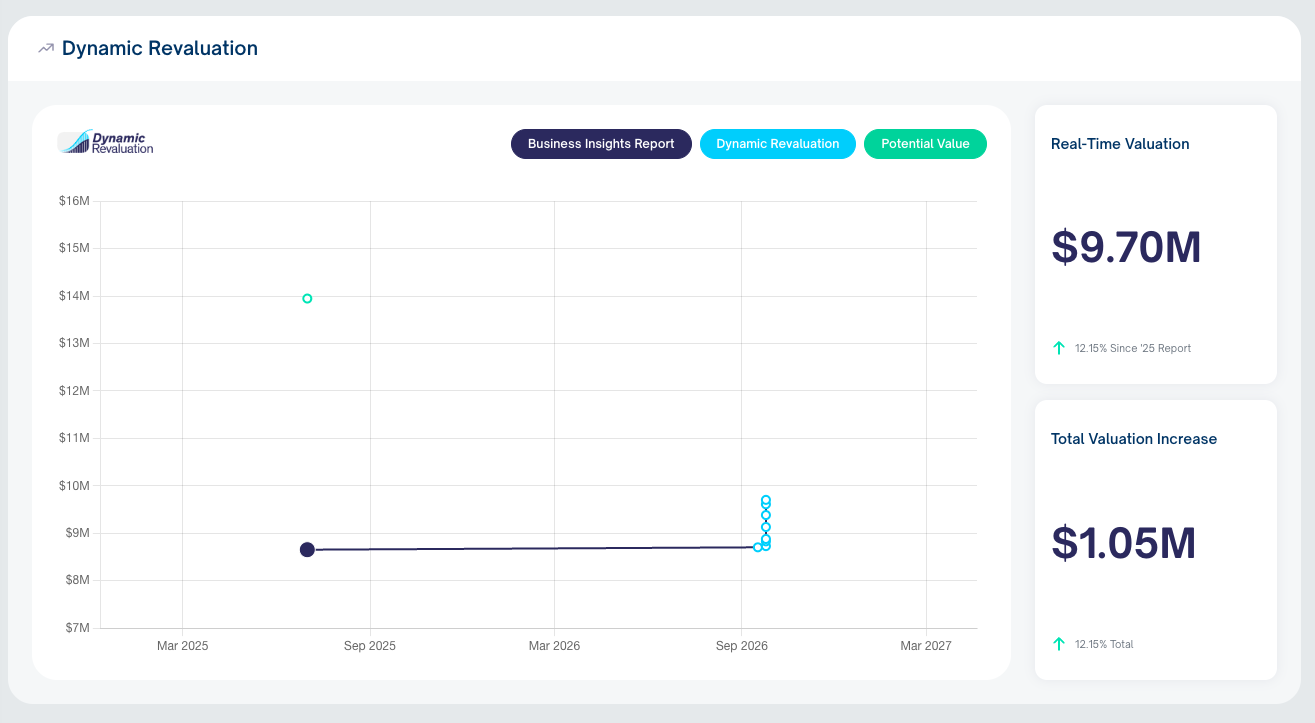This screenshot has width=1315, height=723.
Task: Click the $10M y-axis label
Action: 75,486
